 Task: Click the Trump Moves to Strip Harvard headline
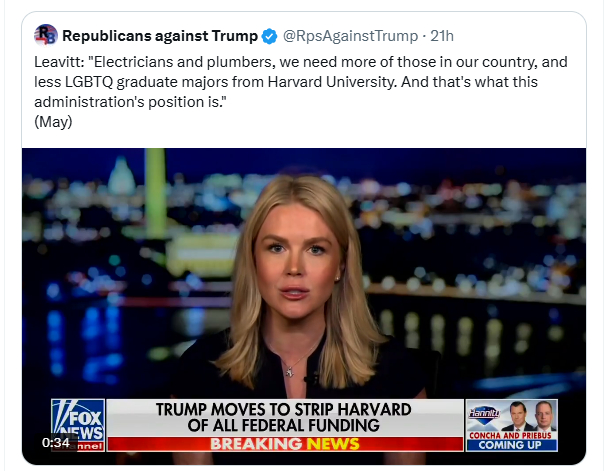coord(285,418)
